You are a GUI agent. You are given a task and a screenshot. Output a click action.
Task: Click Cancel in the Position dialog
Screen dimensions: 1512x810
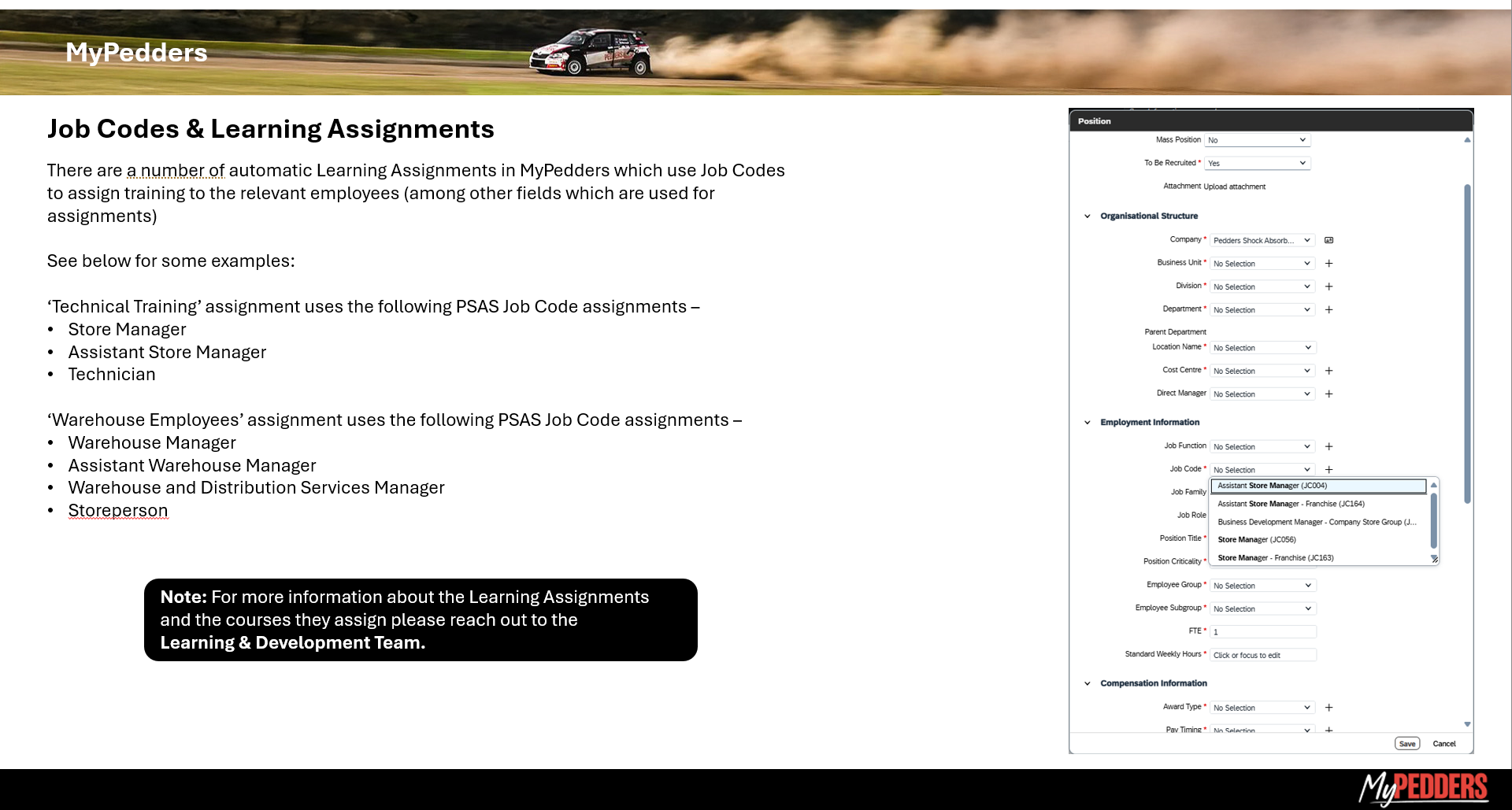[x=1443, y=744]
